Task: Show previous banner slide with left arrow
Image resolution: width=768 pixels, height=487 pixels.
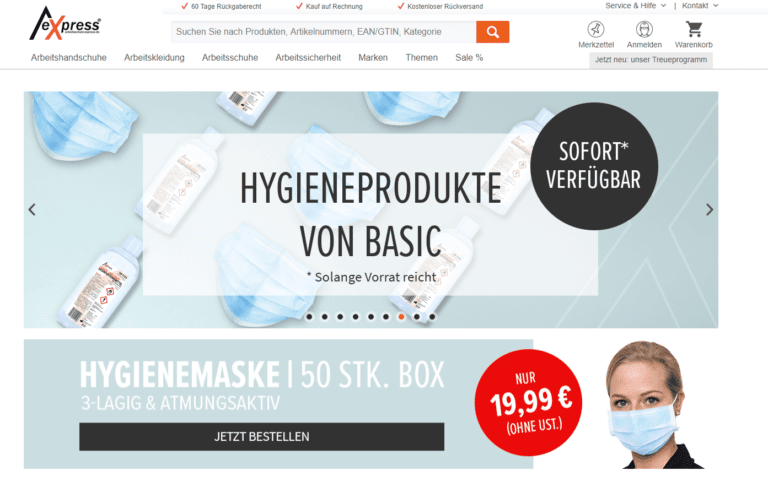Action: click(32, 210)
